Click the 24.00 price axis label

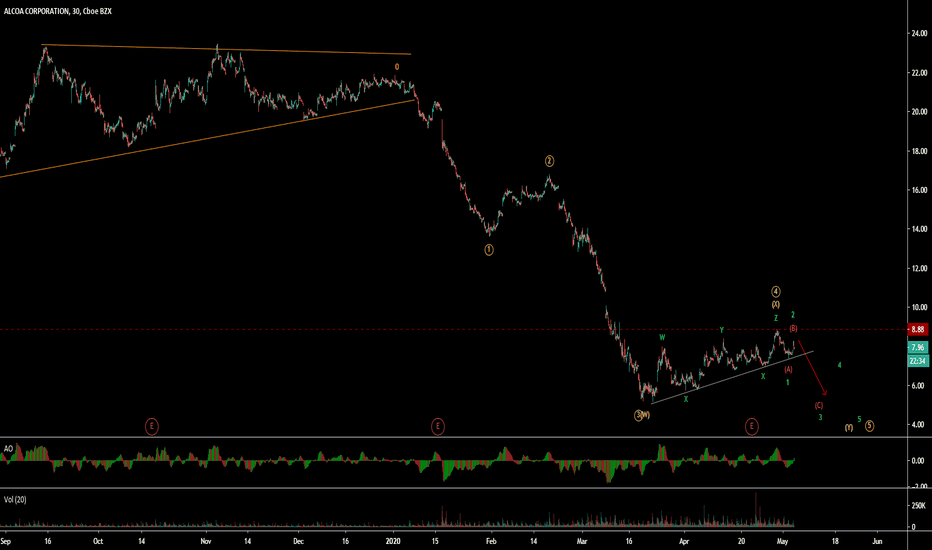[919, 33]
